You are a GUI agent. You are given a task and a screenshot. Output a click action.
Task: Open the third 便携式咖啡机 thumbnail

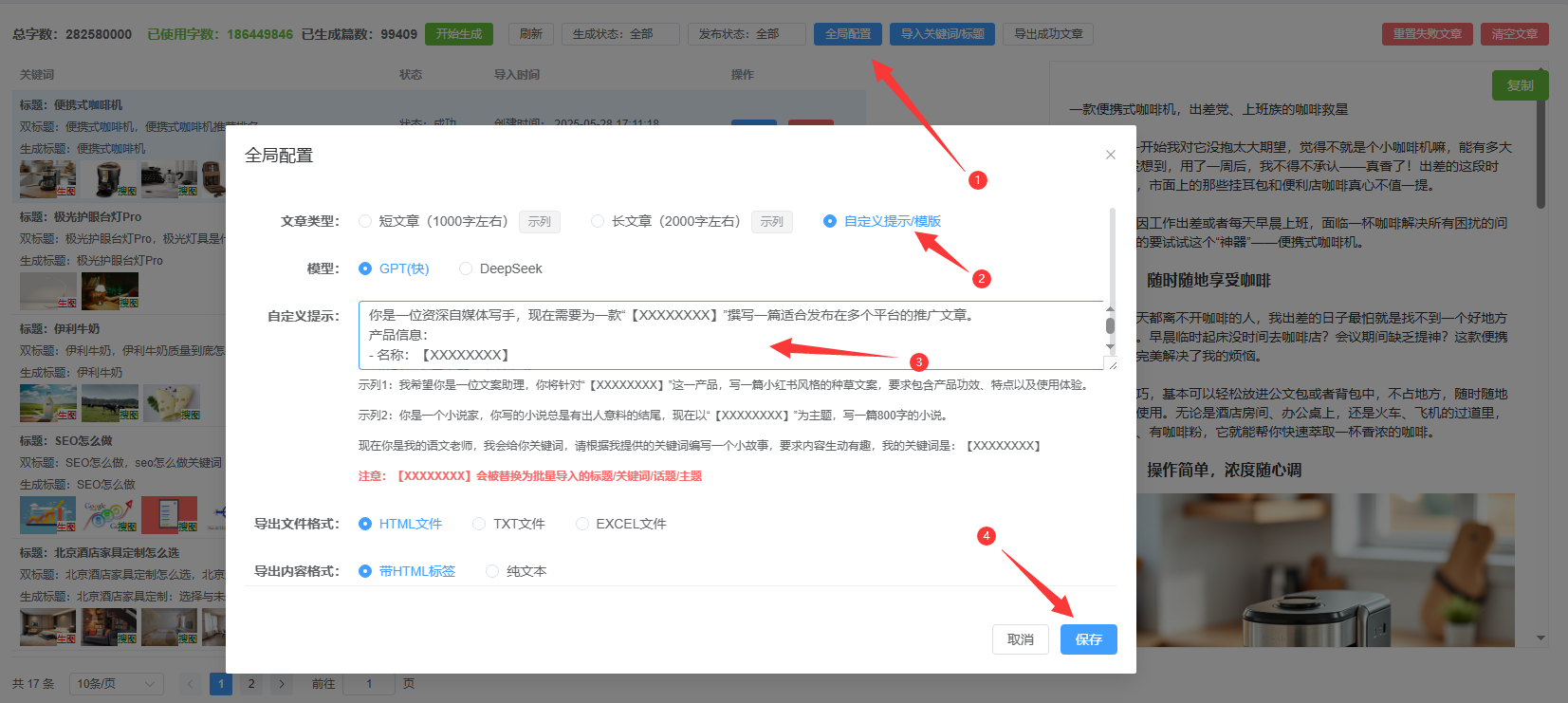[x=171, y=178]
